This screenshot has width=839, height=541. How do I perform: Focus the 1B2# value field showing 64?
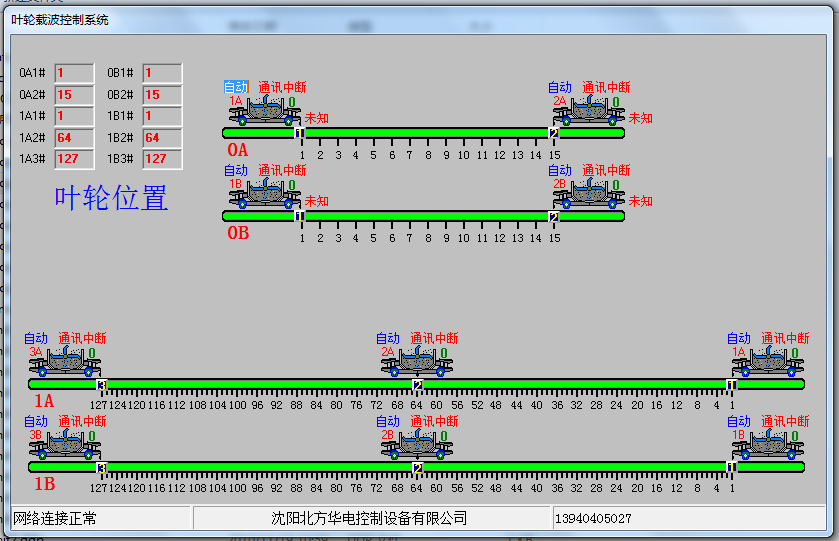point(162,138)
